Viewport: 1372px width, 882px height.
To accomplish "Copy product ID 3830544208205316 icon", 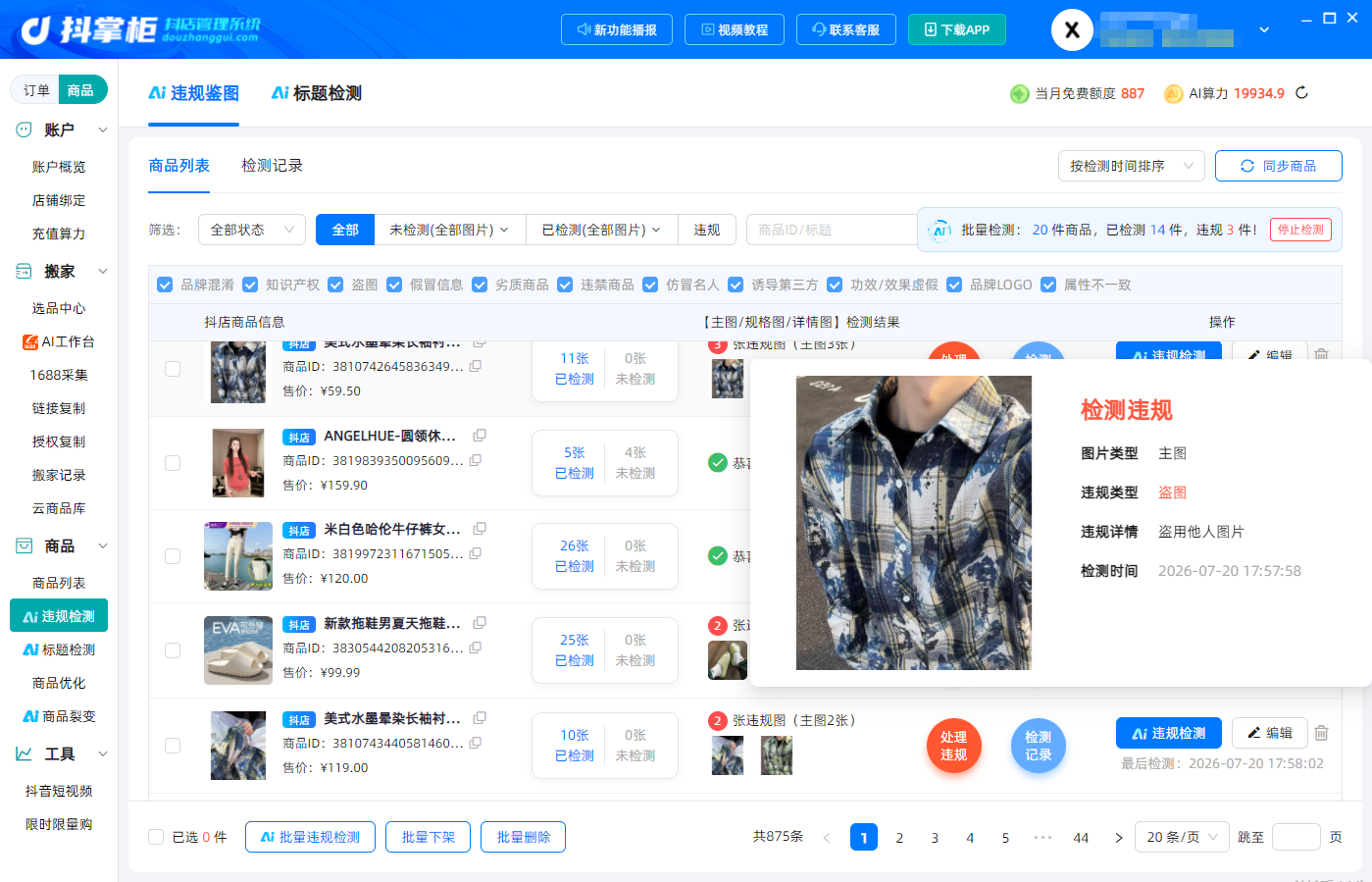I will point(475,649).
